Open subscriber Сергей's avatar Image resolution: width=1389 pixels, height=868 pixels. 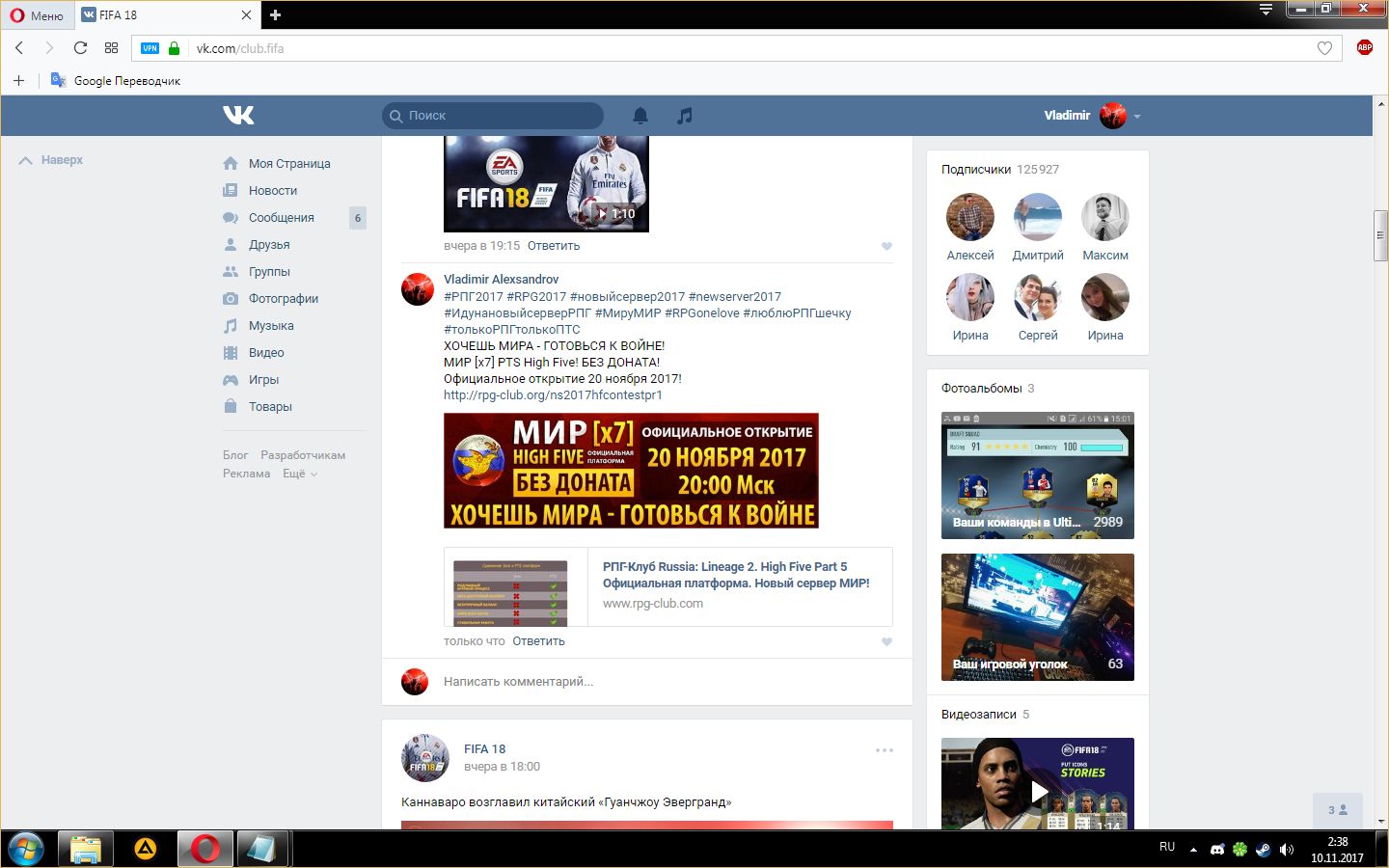[x=1038, y=297]
